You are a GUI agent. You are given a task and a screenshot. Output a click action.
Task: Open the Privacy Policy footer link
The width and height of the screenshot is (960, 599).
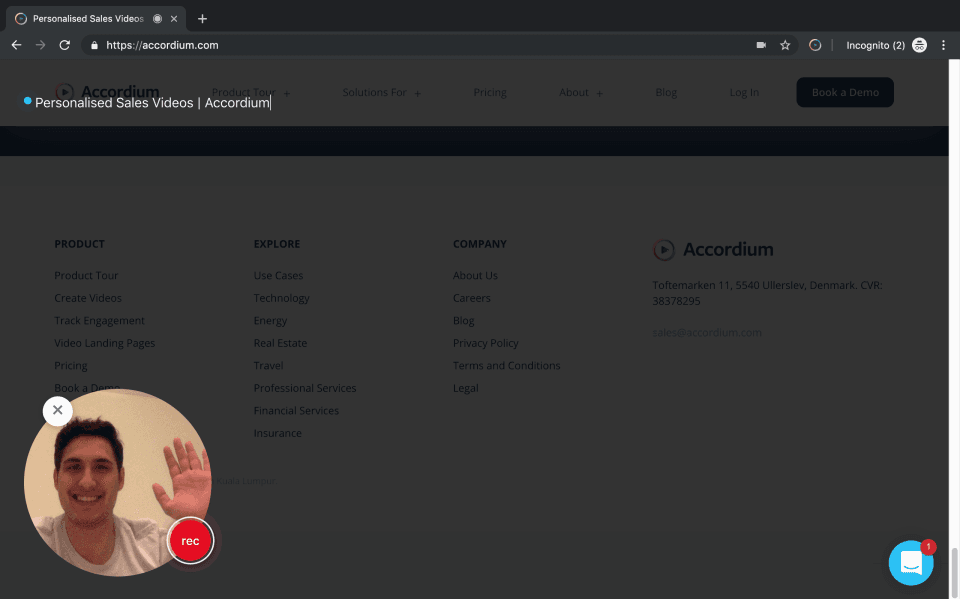click(486, 343)
